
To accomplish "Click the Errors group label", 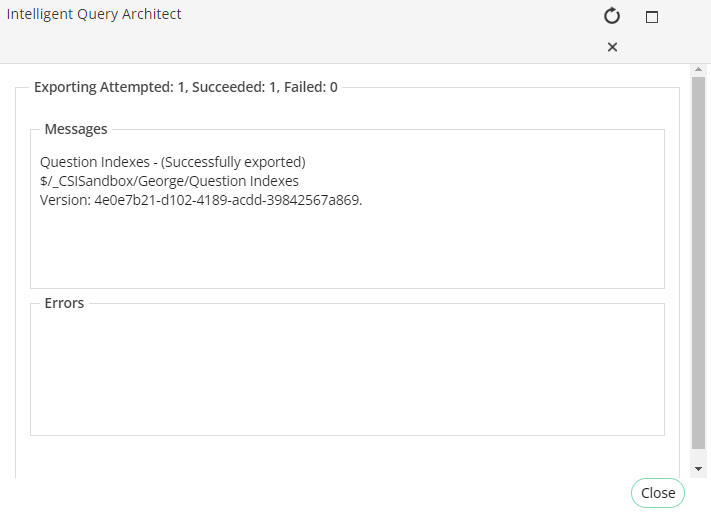I will click(64, 303).
